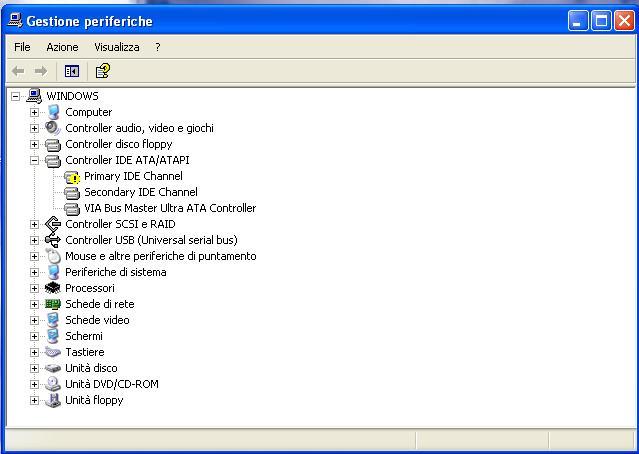This screenshot has width=639, height=454.
Task: Expand the Unità DVD/CD-ROM node
Action: coord(34,384)
